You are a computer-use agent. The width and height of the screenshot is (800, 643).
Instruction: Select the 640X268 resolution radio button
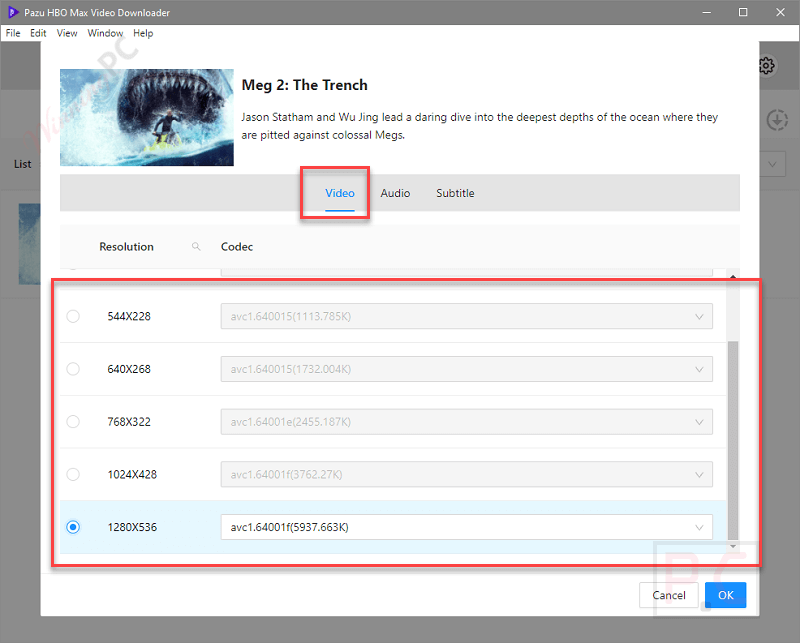(x=73, y=369)
